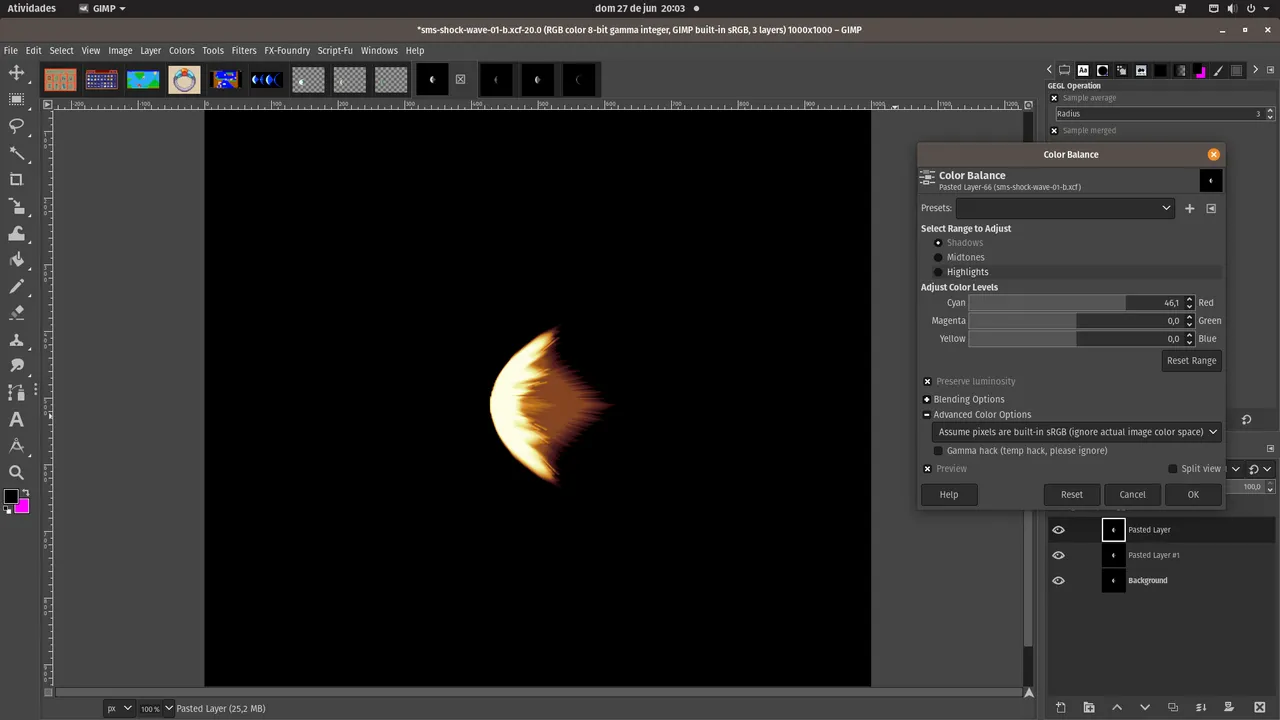This screenshot has height=720, width=1280.
Task: Open the Filters menu
Action: click(244, 50)
